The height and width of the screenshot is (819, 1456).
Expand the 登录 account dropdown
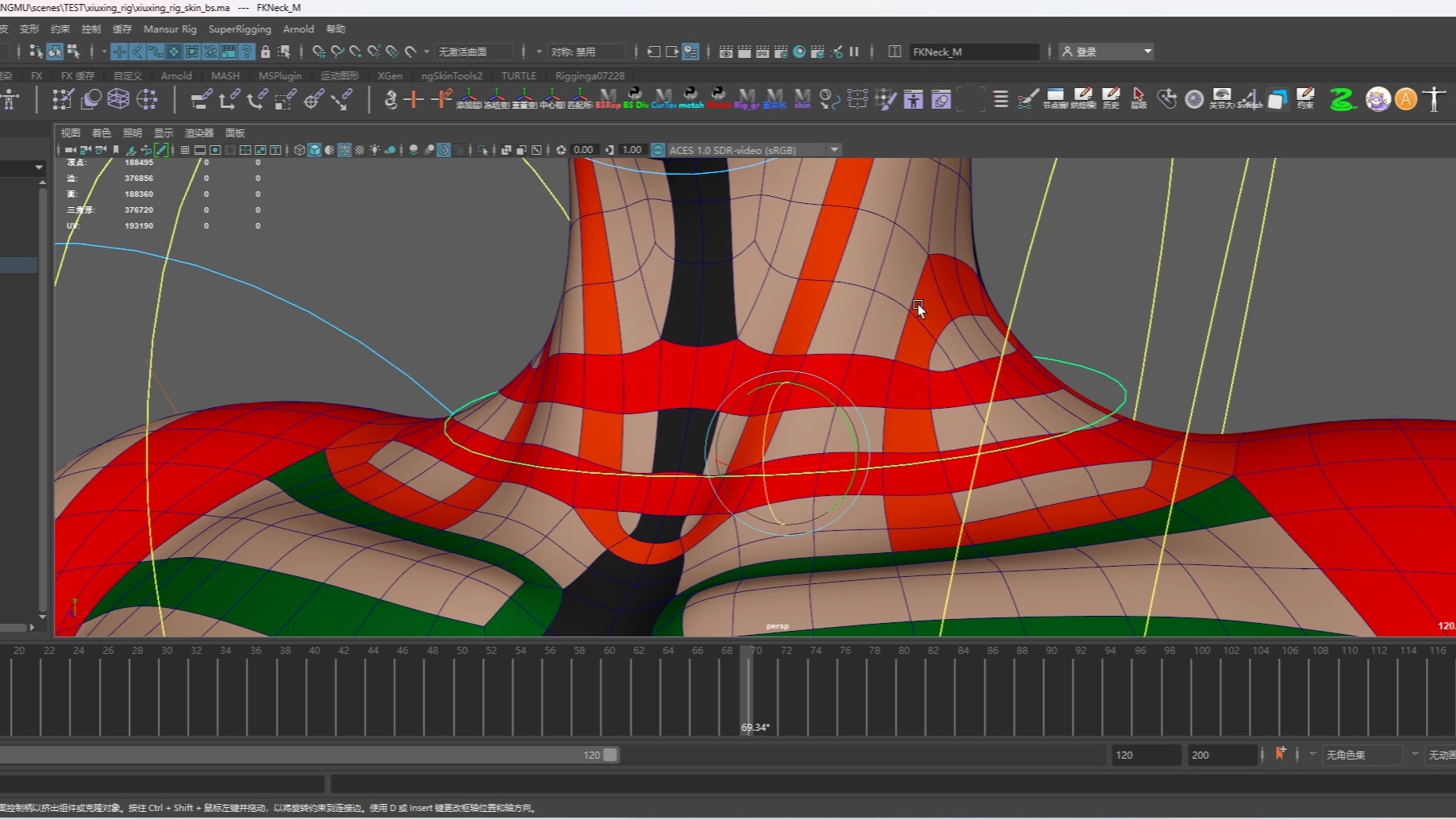click(x=1147, y=52)
